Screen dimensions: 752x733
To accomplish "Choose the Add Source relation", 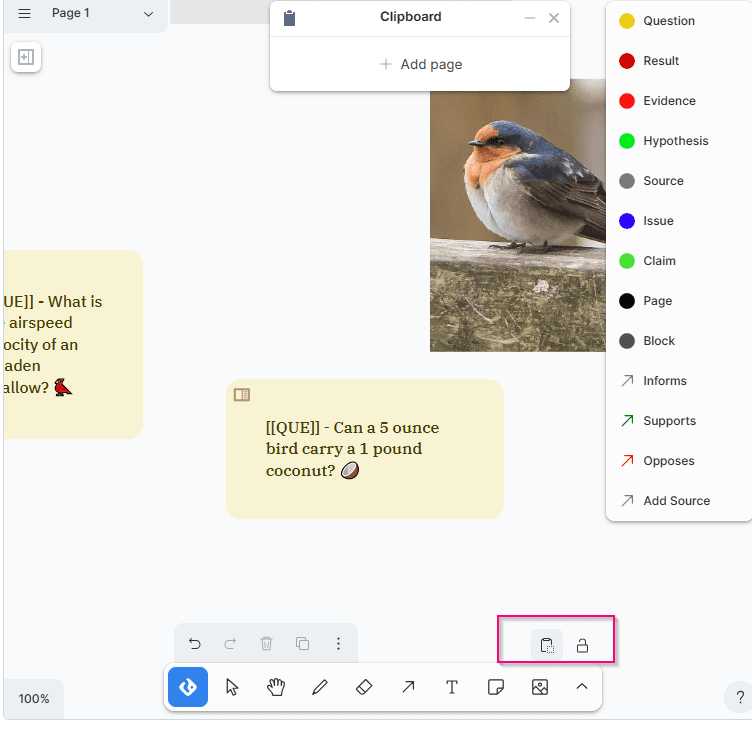I will (678, 501).
